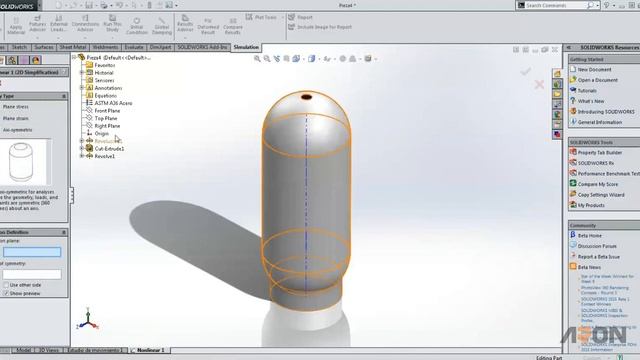Switch to the Nonlinear 1 study tab
Image resolution: width=640 pixels, height=360 pixels.
[x=151, y=350]
